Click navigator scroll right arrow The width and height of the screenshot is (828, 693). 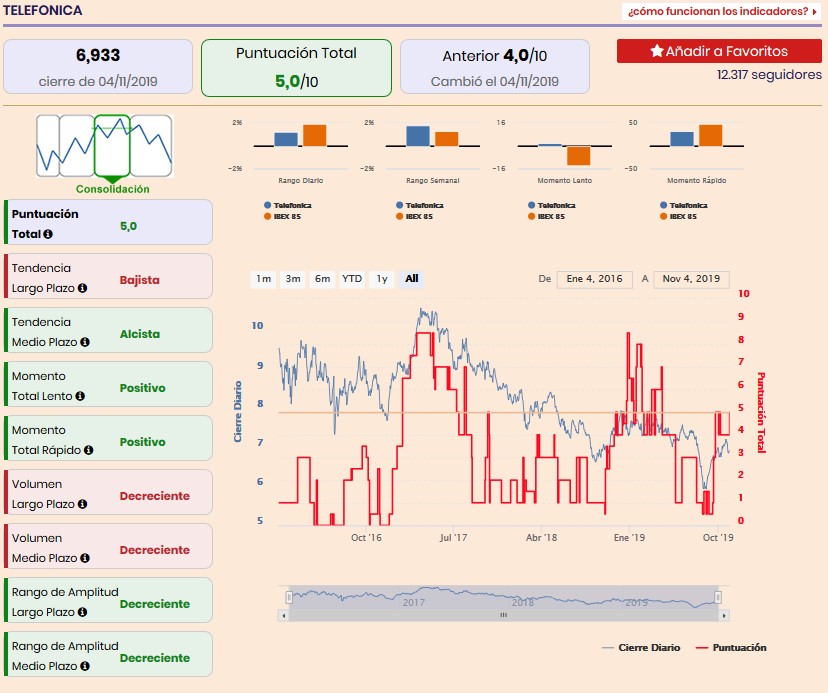[x=724, y=615]
